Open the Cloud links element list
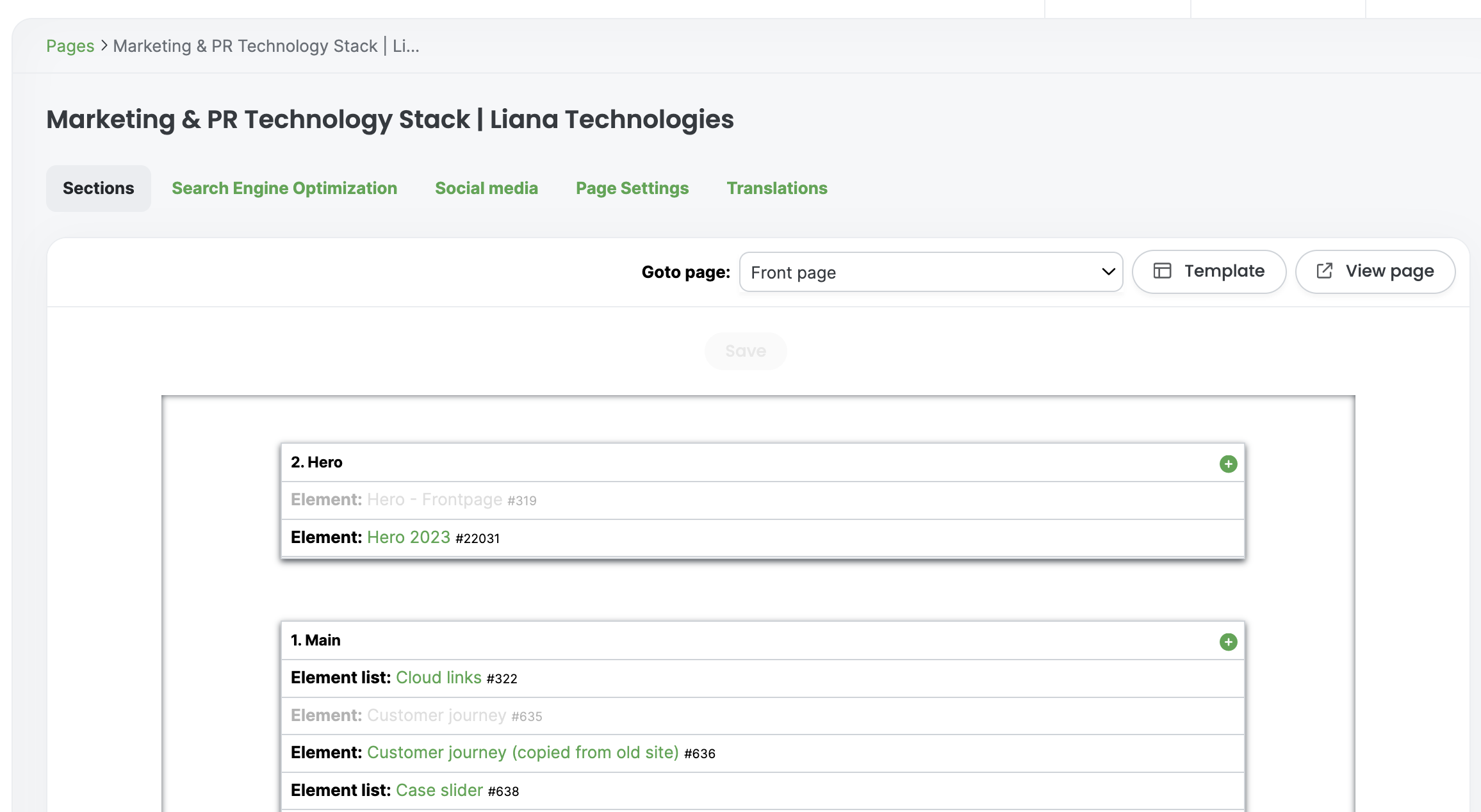The width and height of the screenshot is (1481, 812). pos(438,678)
